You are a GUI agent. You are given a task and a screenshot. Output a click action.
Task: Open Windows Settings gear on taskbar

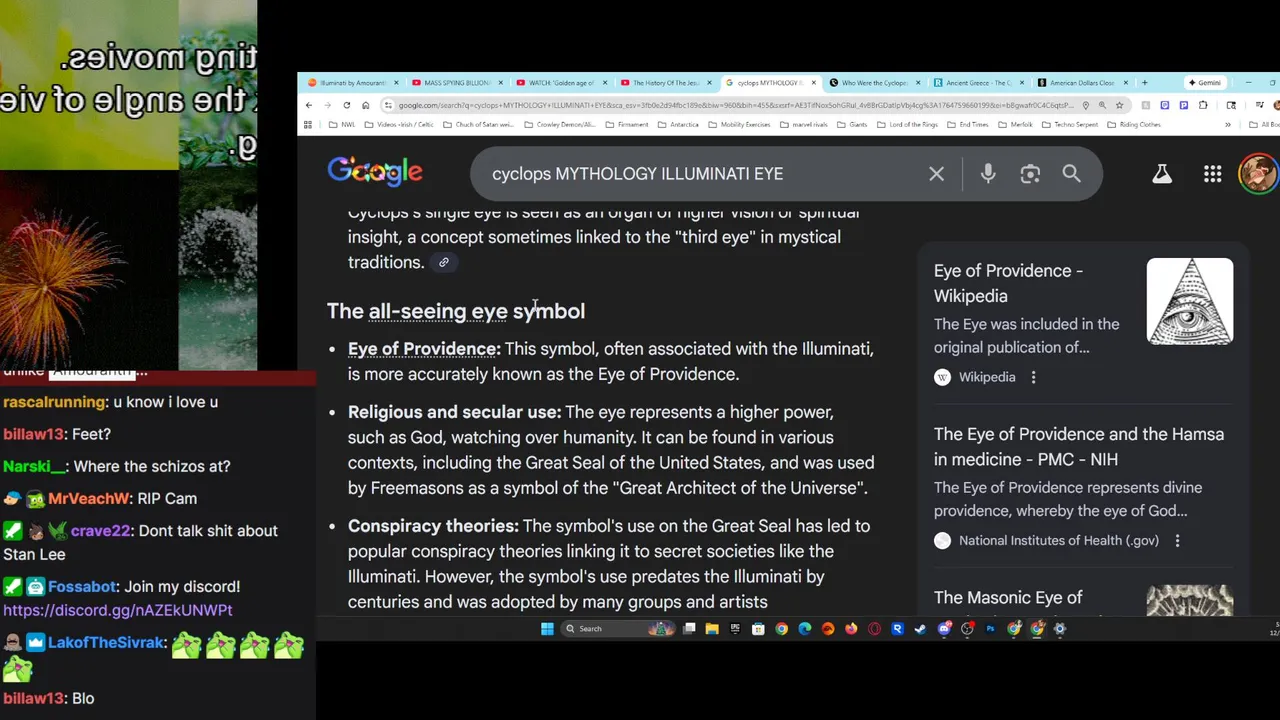1059,629
